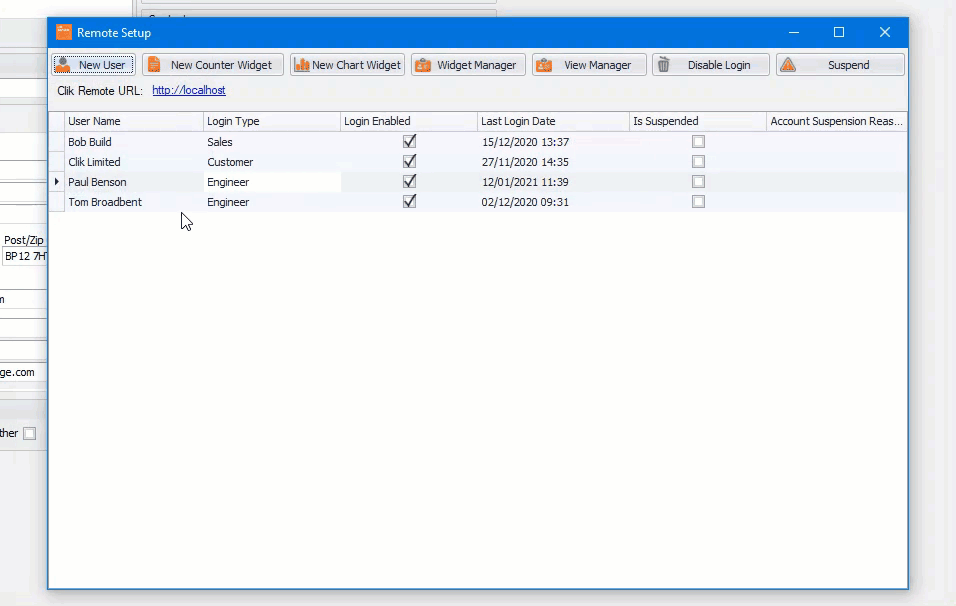This screenshot has width=956, height=606.
Task: Select the Paul Benson user name
Action: (x=97, y=182)
